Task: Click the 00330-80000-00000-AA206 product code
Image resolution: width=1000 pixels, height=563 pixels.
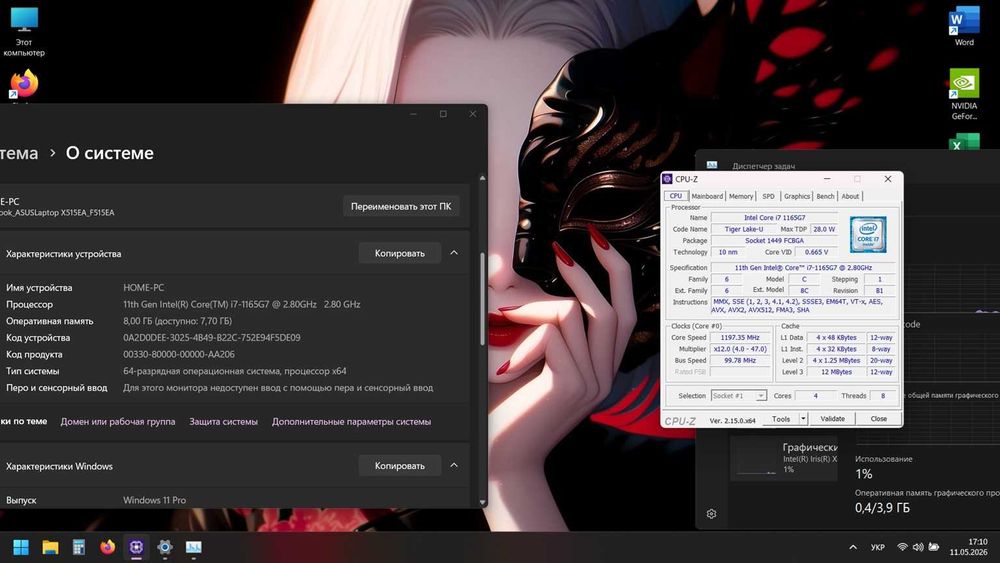Action: pos(179,354)
